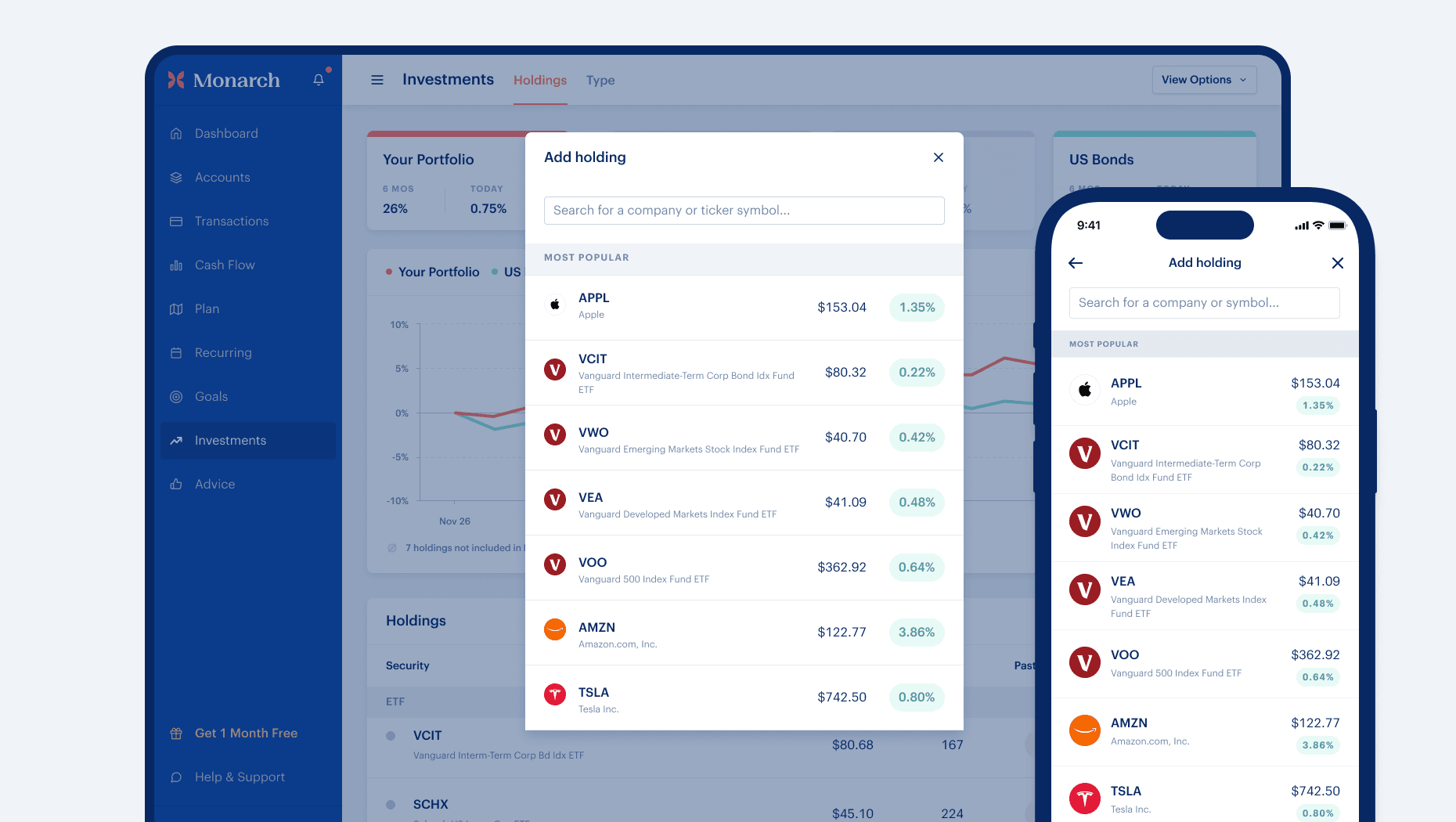1456x822 pixels.
Task: Switch to the Holdings tab
Action: (540, 80)
